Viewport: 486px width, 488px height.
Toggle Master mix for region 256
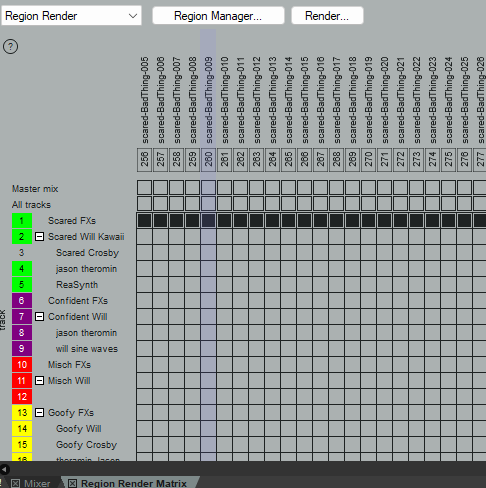(144, 187)
